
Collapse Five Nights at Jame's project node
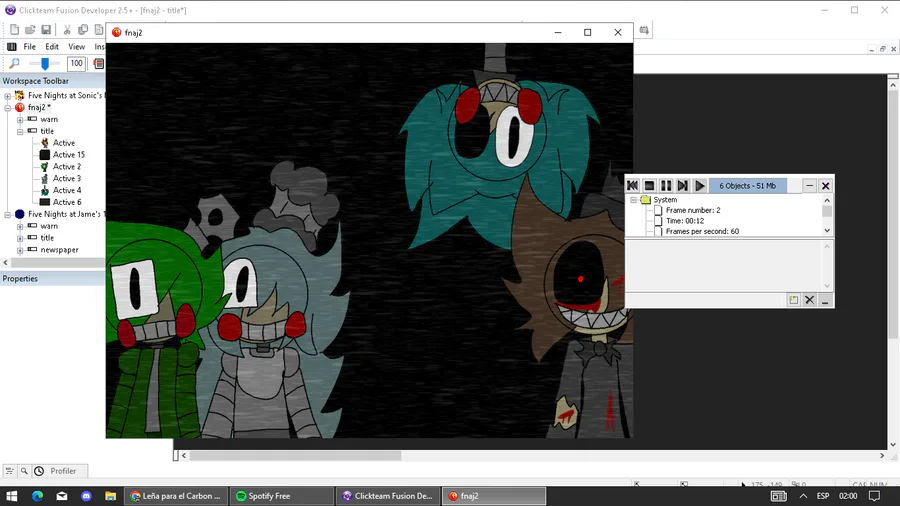(7, 214)
